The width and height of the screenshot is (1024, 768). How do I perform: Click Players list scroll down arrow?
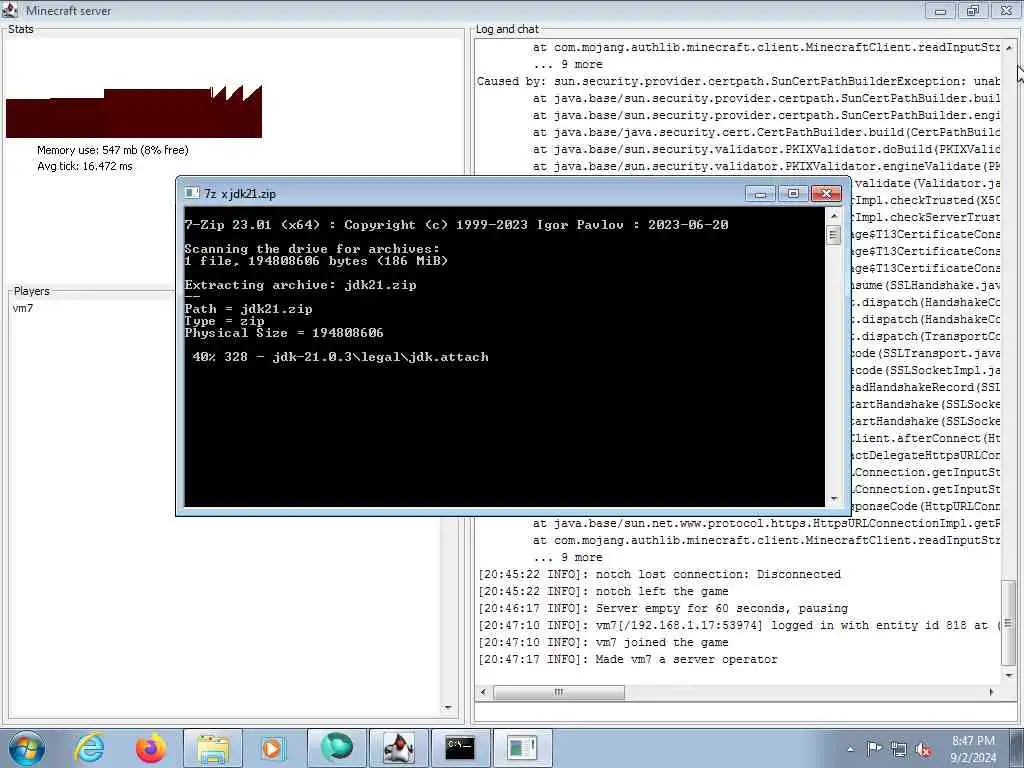point(447,707)
